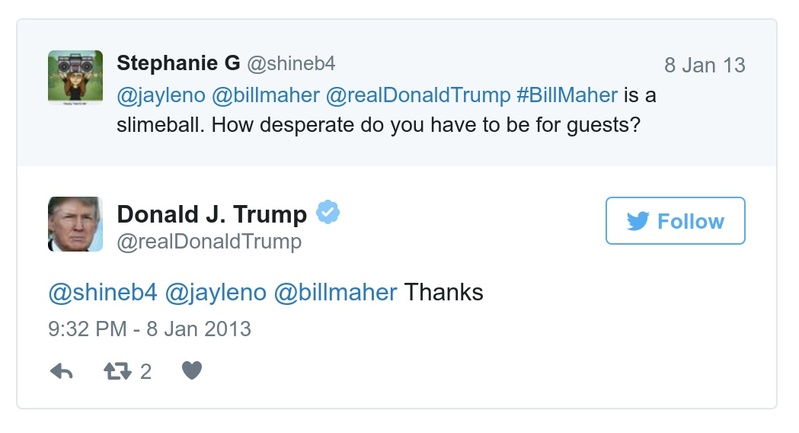
Task: Click @shineb4 mention in Trump's reply
Action: 101,293
